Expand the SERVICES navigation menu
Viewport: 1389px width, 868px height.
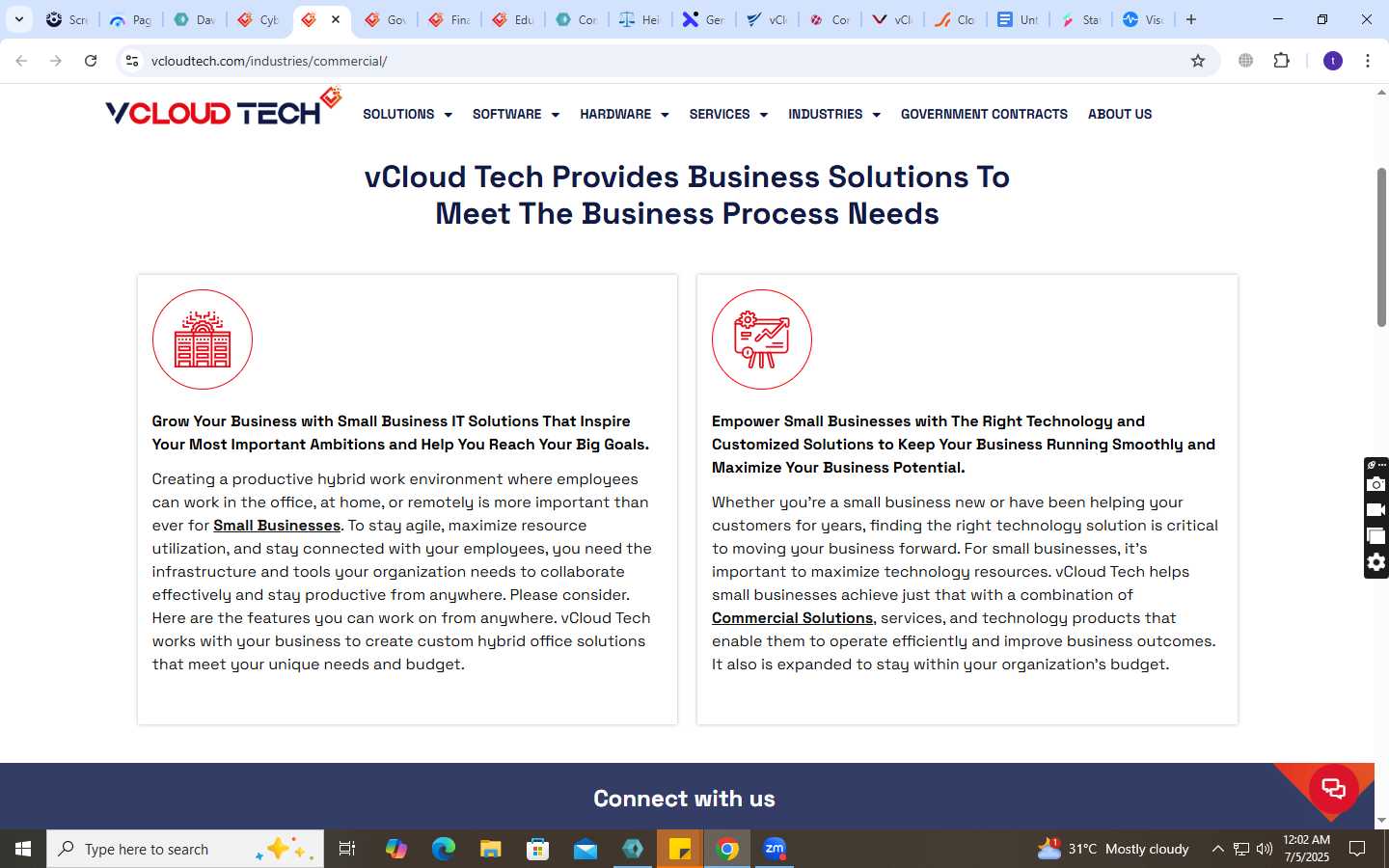[728, 114]
